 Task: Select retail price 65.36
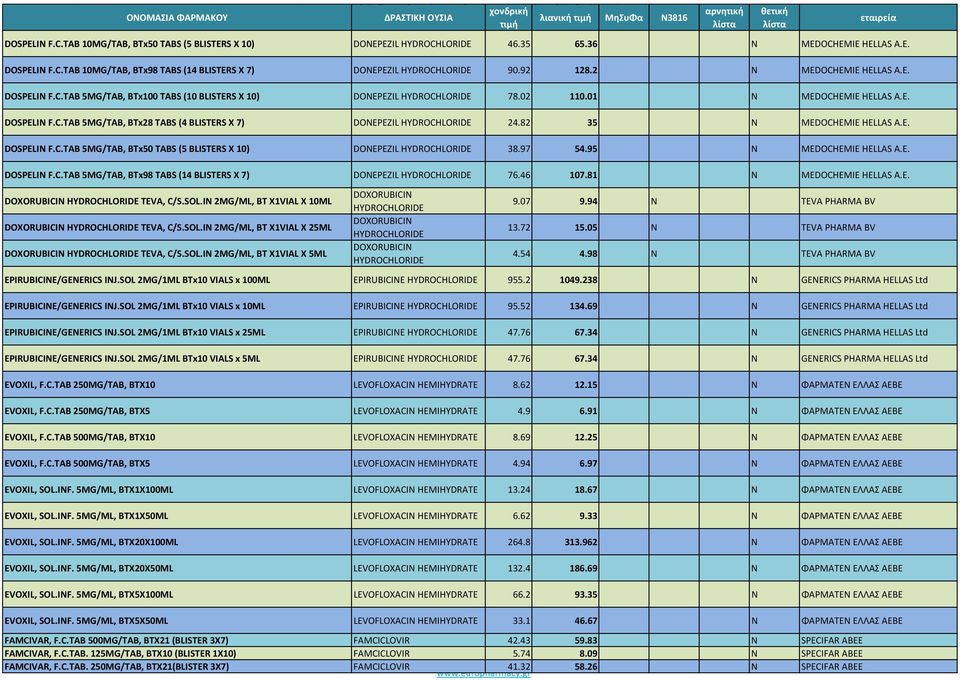click(585, 44)
